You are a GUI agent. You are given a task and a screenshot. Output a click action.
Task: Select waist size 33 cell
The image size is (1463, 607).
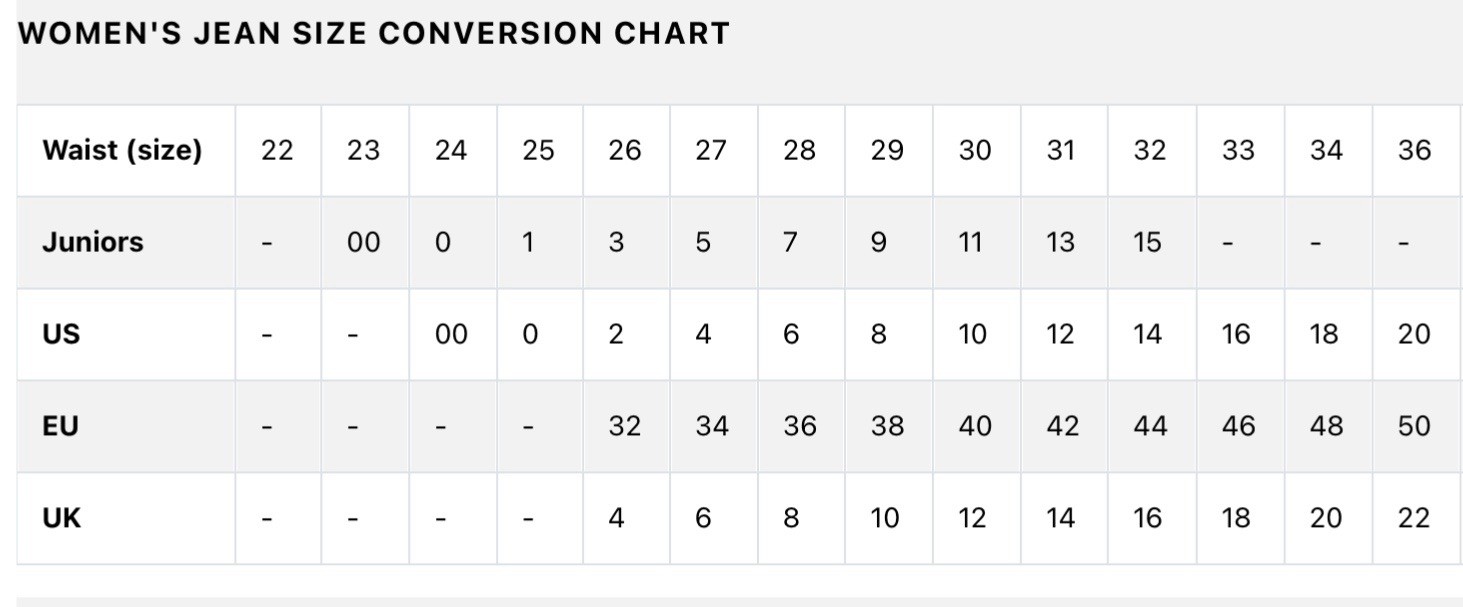pos(1237,151)
